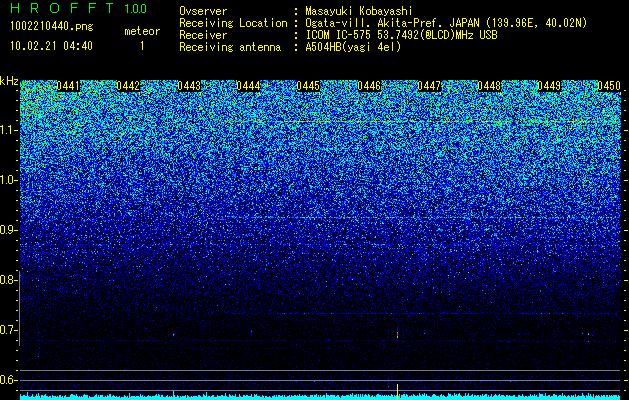Click the 'meteor' count label
629x400 pixels.
tap(142, 31)
